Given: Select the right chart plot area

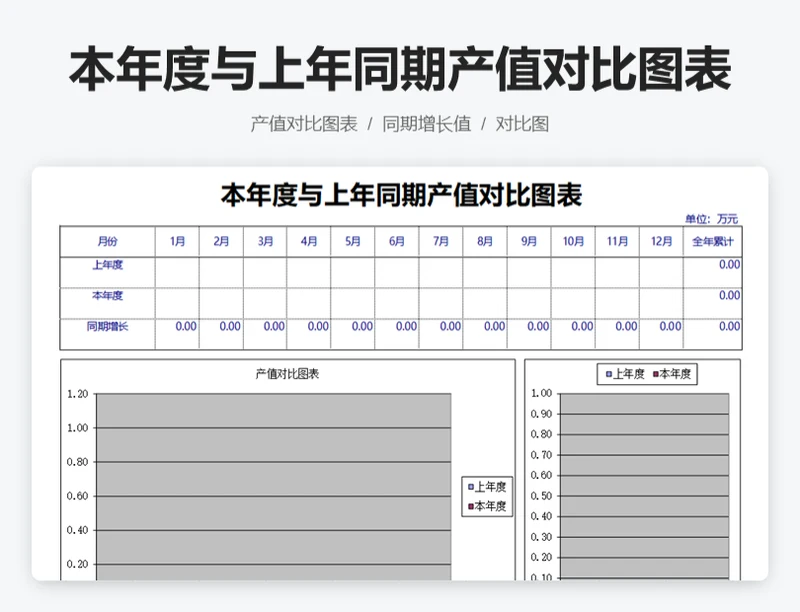Looking at the screenshot, I should pos(644,487).
